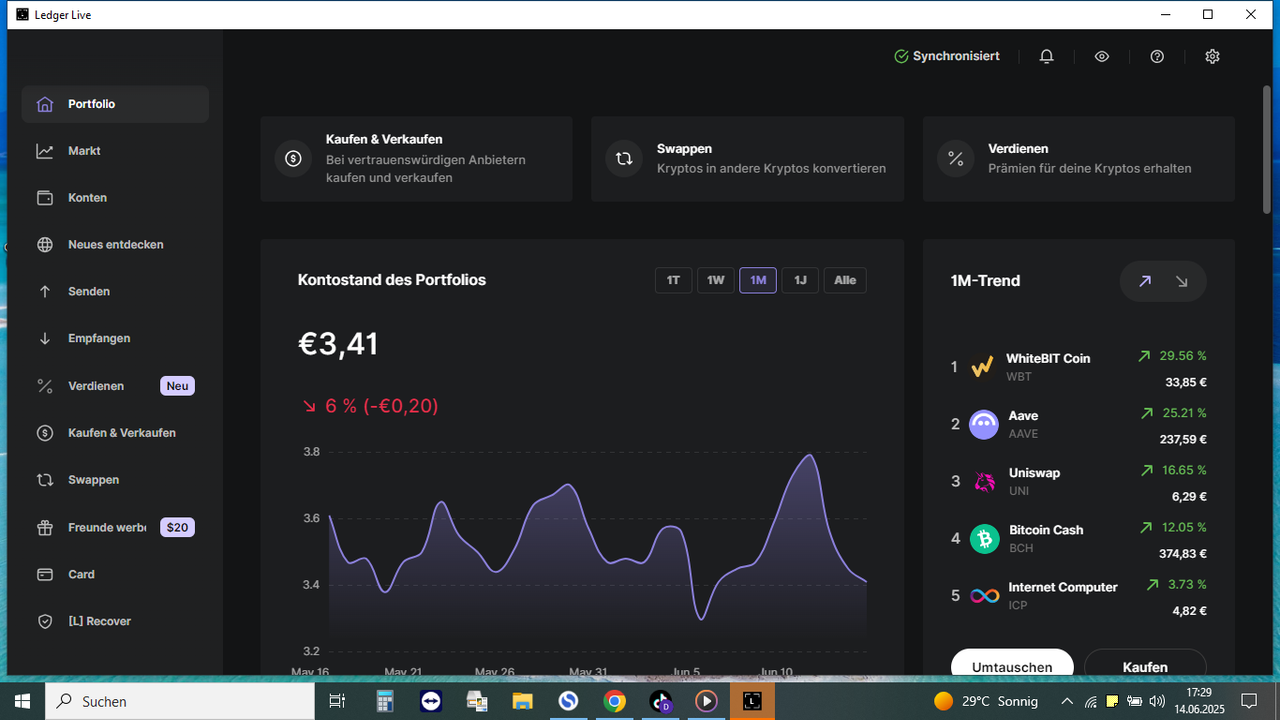Open Swappen sidebar entry
Image resolution: width=1280 pixels, height=720 pixels.
click(115, 480)
